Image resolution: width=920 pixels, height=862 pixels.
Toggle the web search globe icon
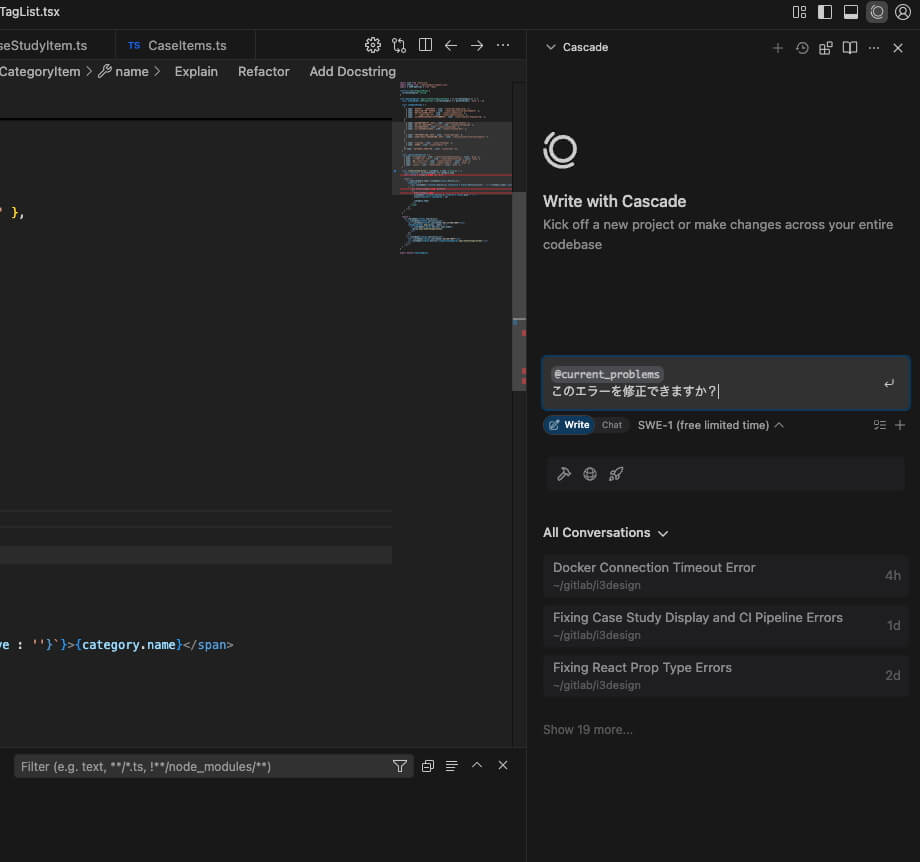tap(590, 474)
